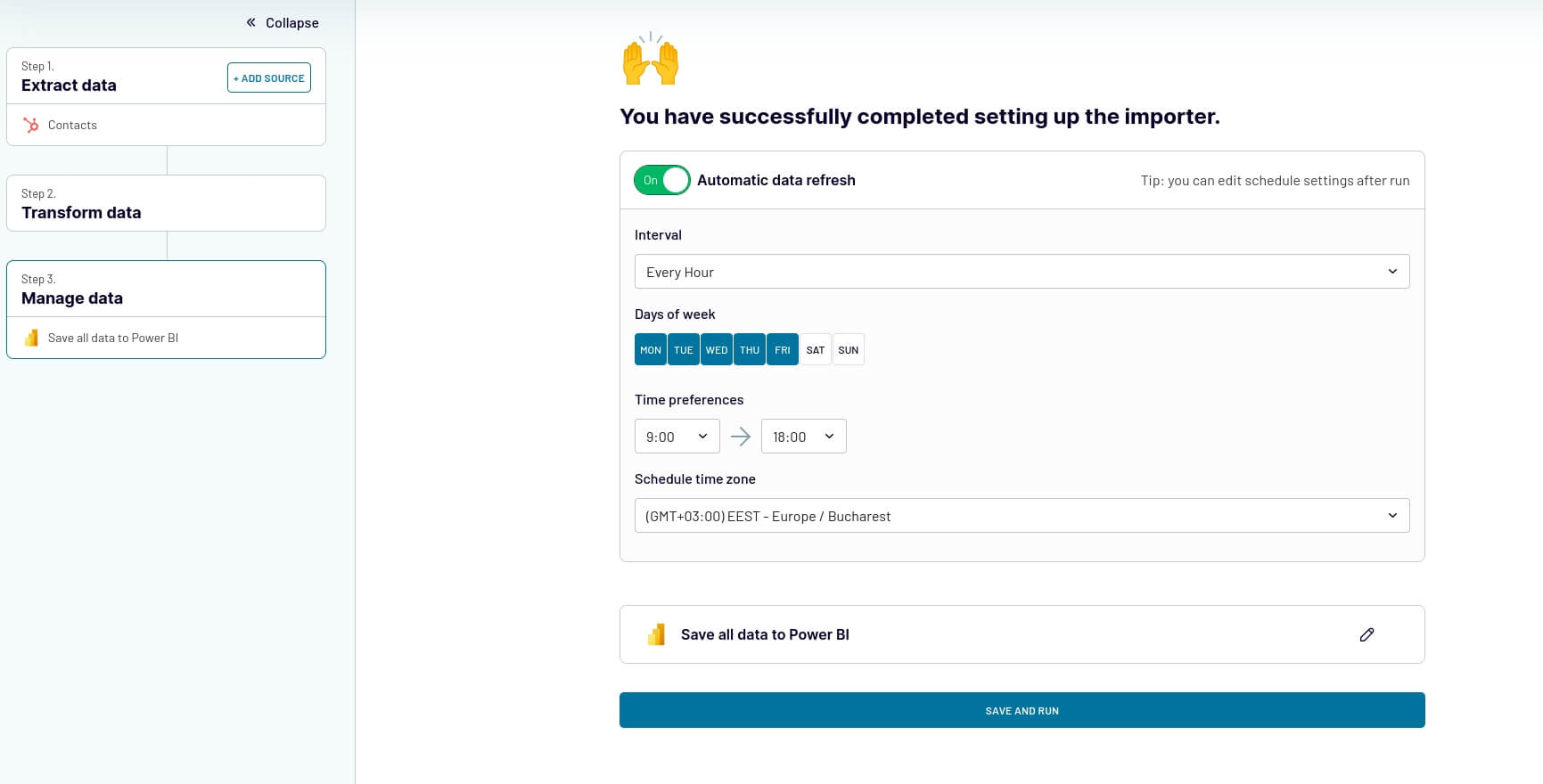
Task: Click the HubSpot Contacts source icon
Action: (31, 125)
